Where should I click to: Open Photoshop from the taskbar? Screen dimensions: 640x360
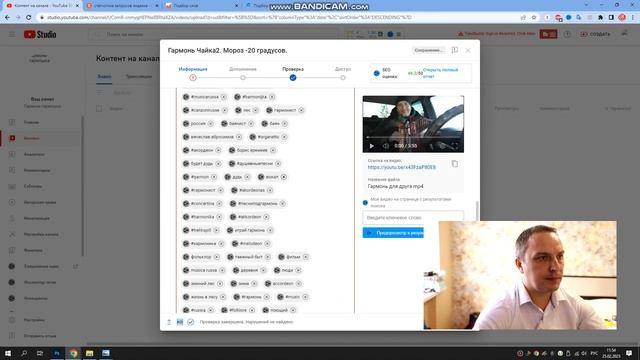point(57,353)
